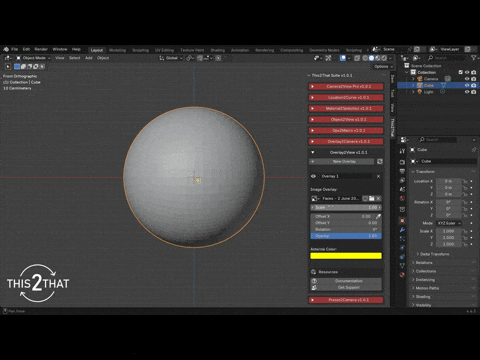Toggle Camera visibility eye in outliner

click(x=467, y=79)
